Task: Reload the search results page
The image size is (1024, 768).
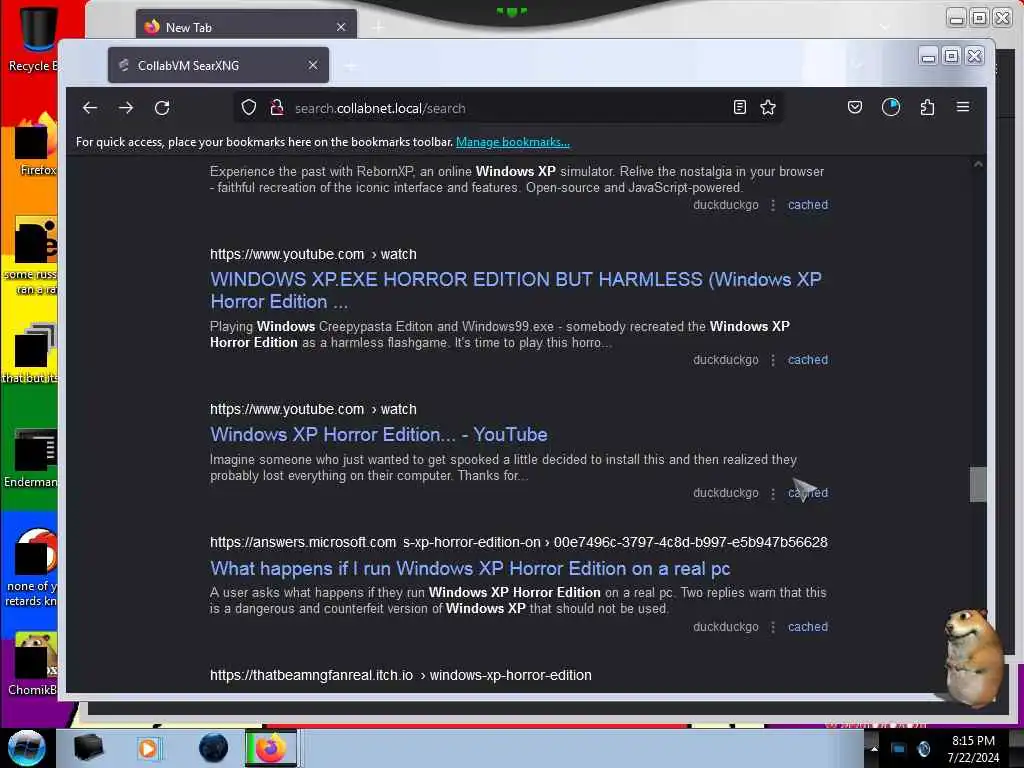Action: (162, 108)
